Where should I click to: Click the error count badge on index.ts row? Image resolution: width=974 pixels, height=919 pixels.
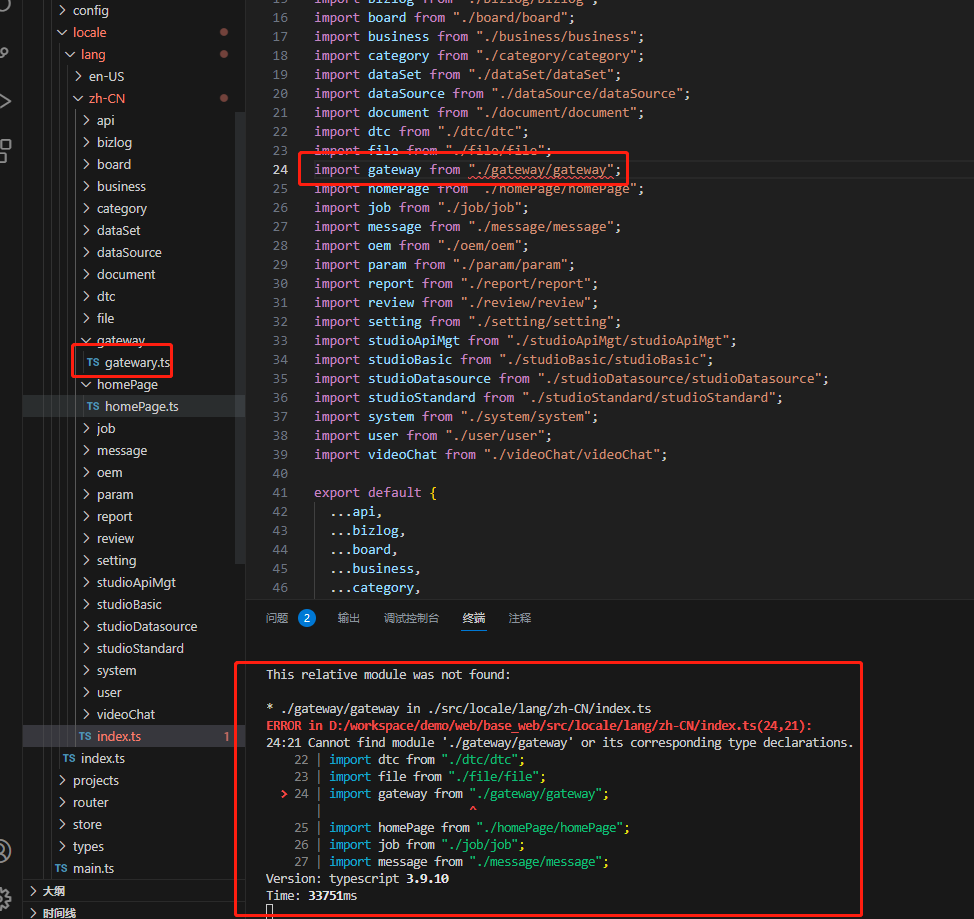(x=227, y=736)
